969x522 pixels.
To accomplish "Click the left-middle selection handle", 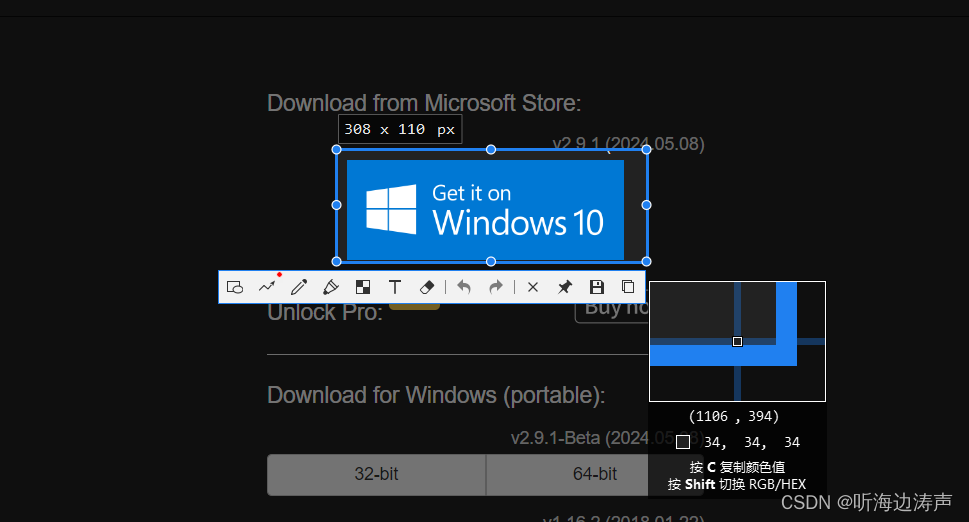I will [336, 205].
